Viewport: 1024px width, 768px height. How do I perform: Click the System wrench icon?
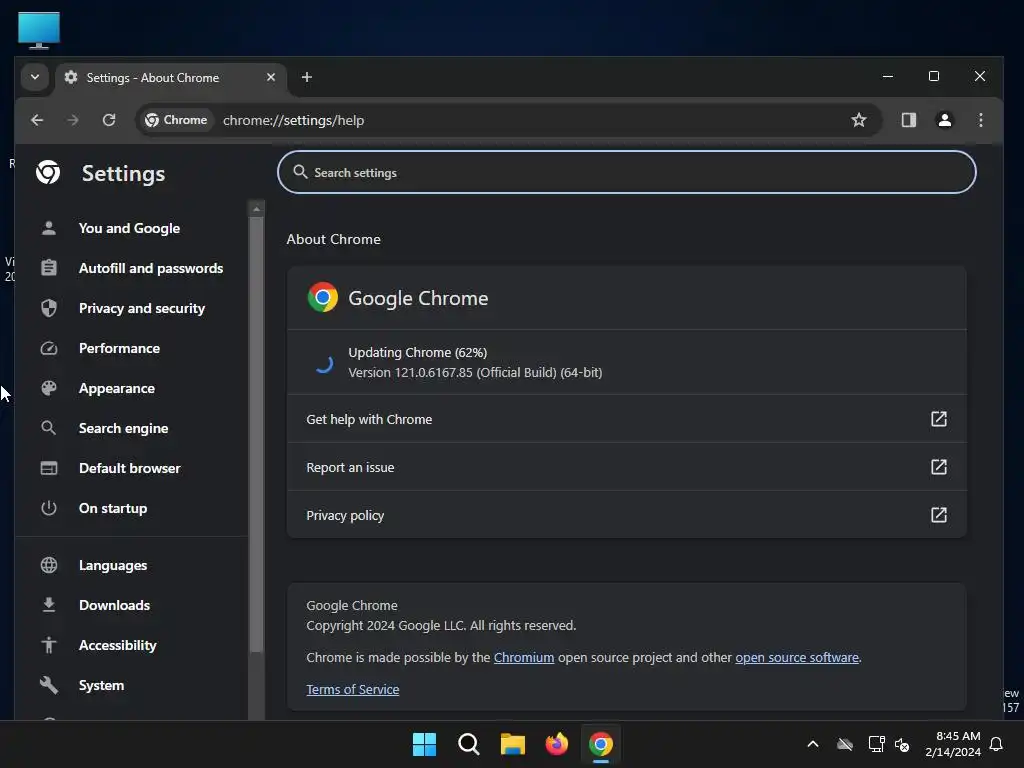pos(48,685)
